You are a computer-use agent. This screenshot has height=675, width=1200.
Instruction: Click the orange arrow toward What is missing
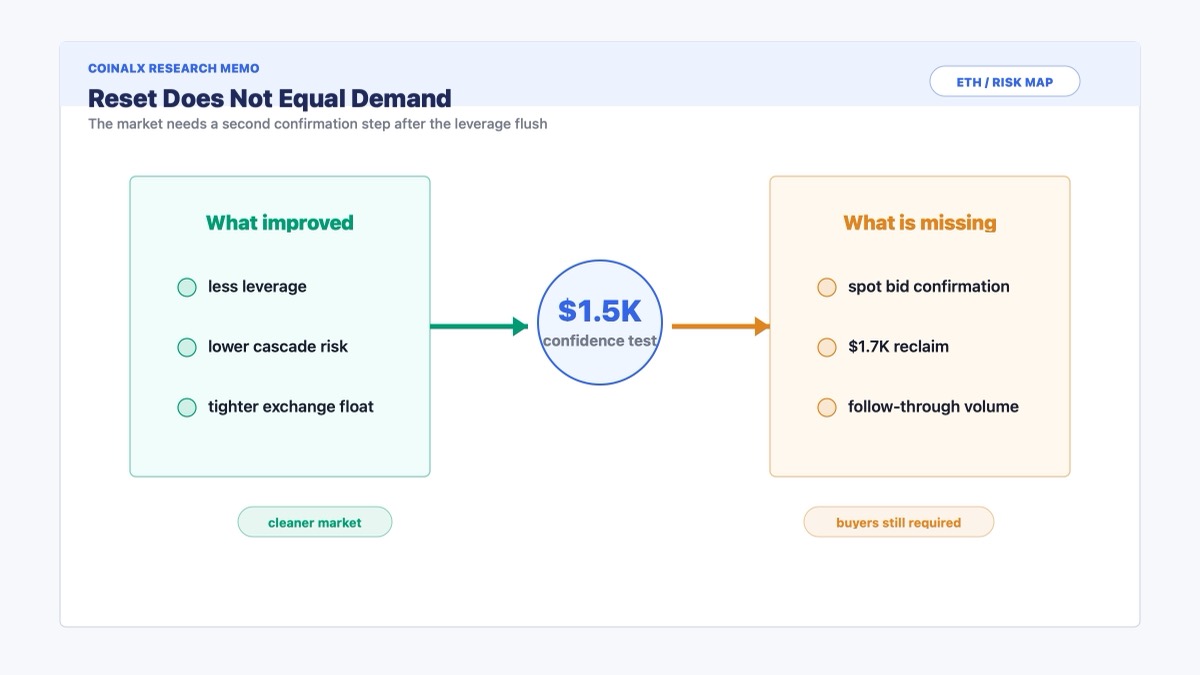pyautogui.click(x=721, y=326)
